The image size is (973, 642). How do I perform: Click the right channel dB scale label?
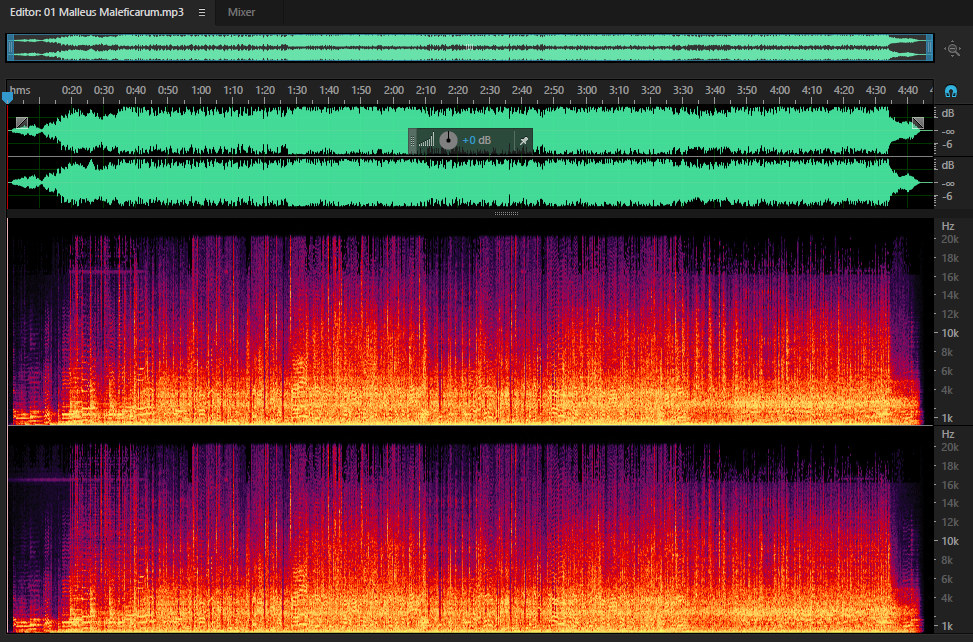click(x=948, y=165)
